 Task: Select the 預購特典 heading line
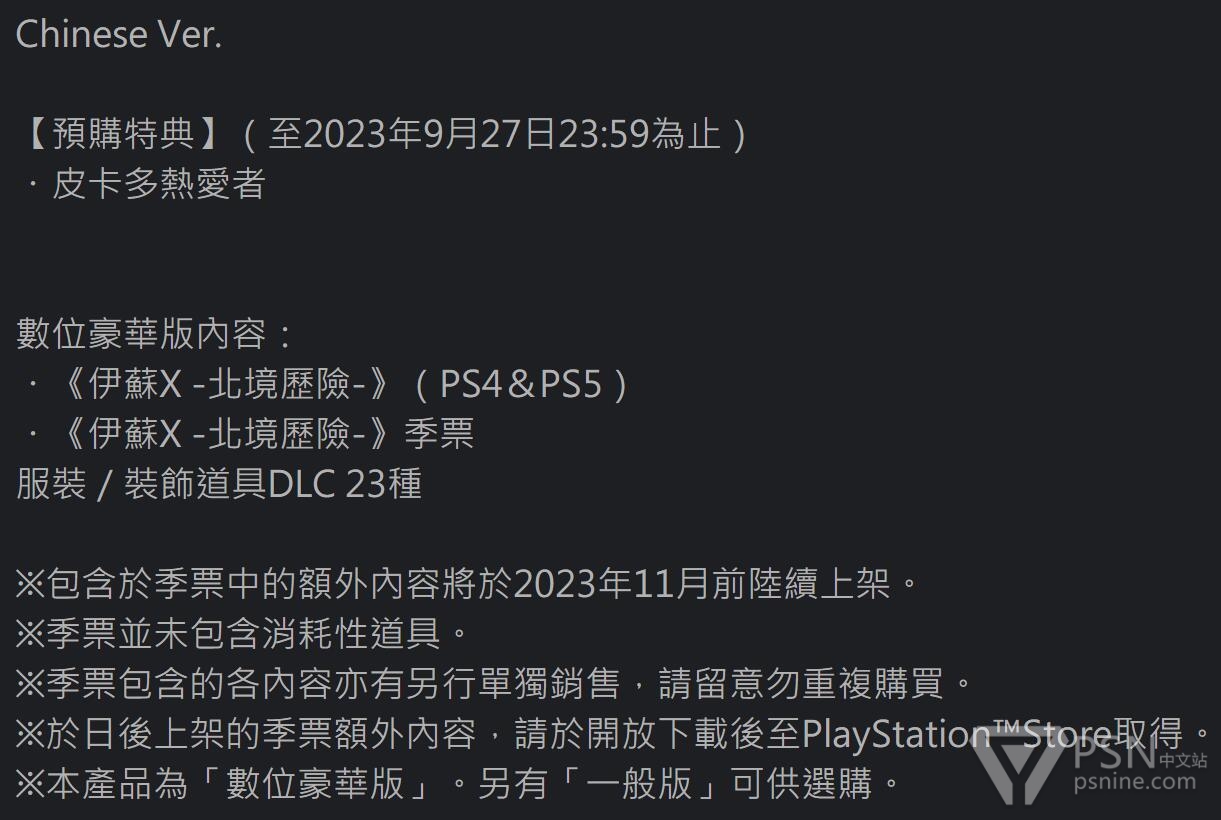[381, 133]
